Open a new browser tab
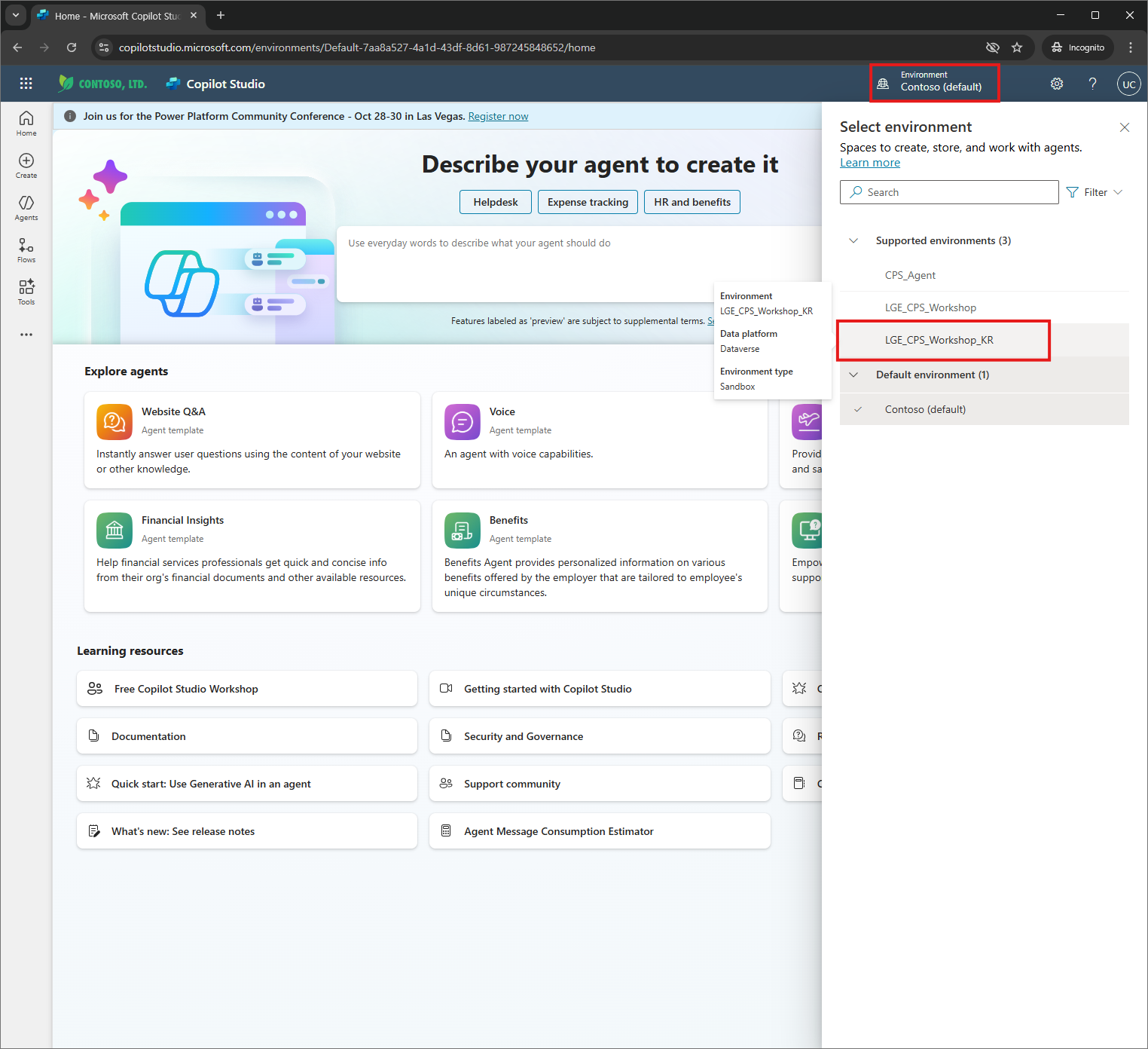 tap(221, 15)
